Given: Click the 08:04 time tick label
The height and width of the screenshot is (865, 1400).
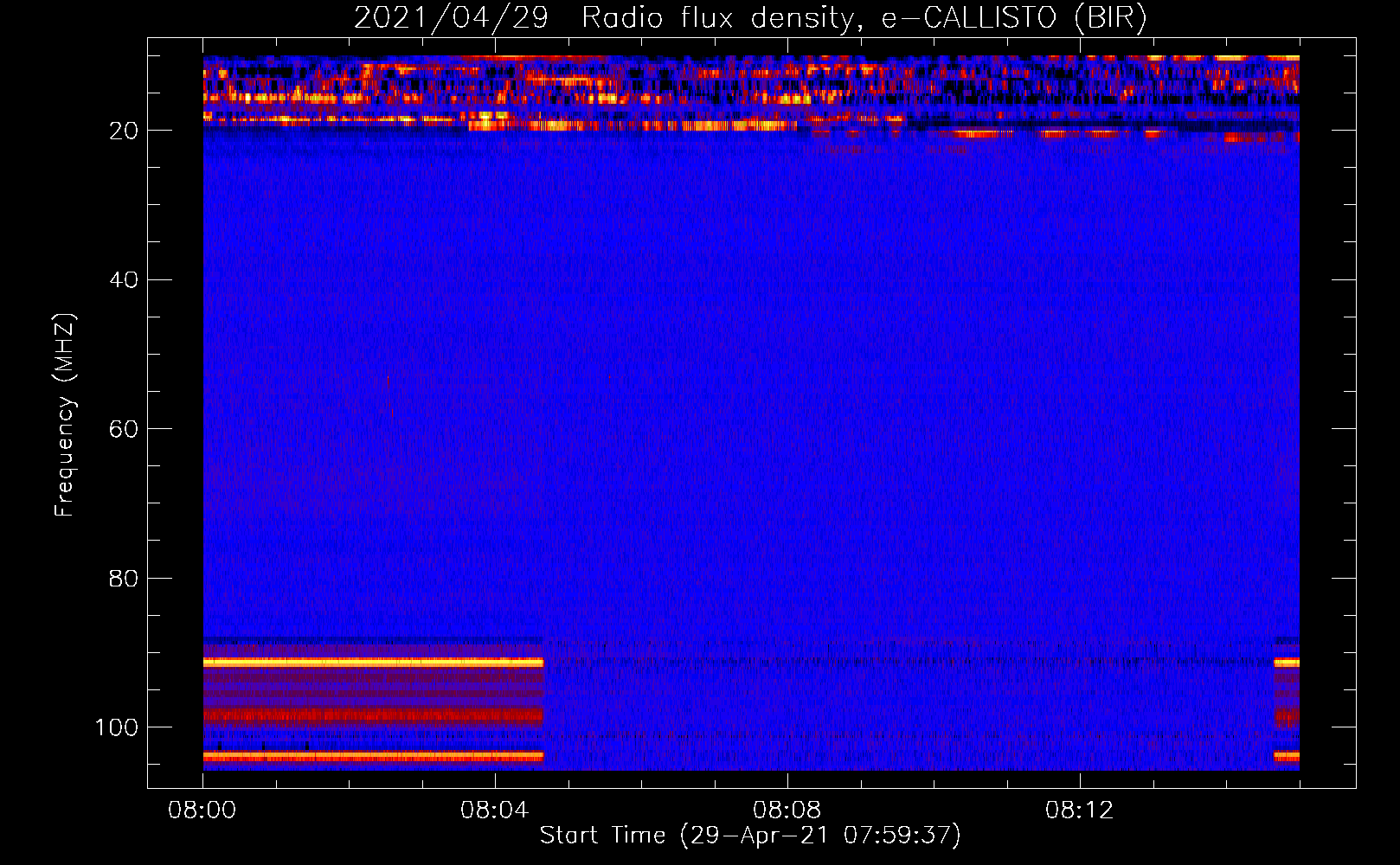Looking at the screenshot, I should tap(494, 811).
